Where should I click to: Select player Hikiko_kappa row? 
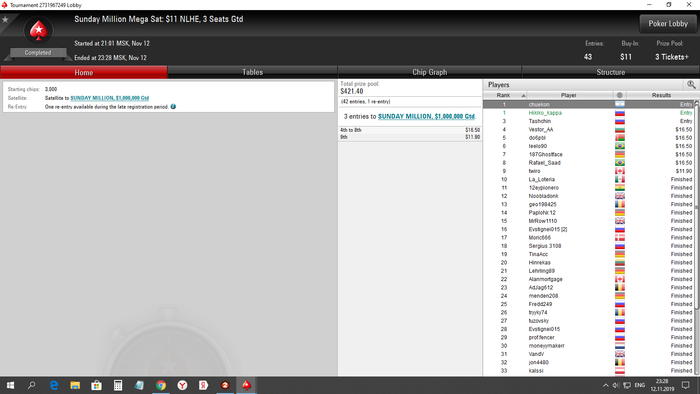589,113
